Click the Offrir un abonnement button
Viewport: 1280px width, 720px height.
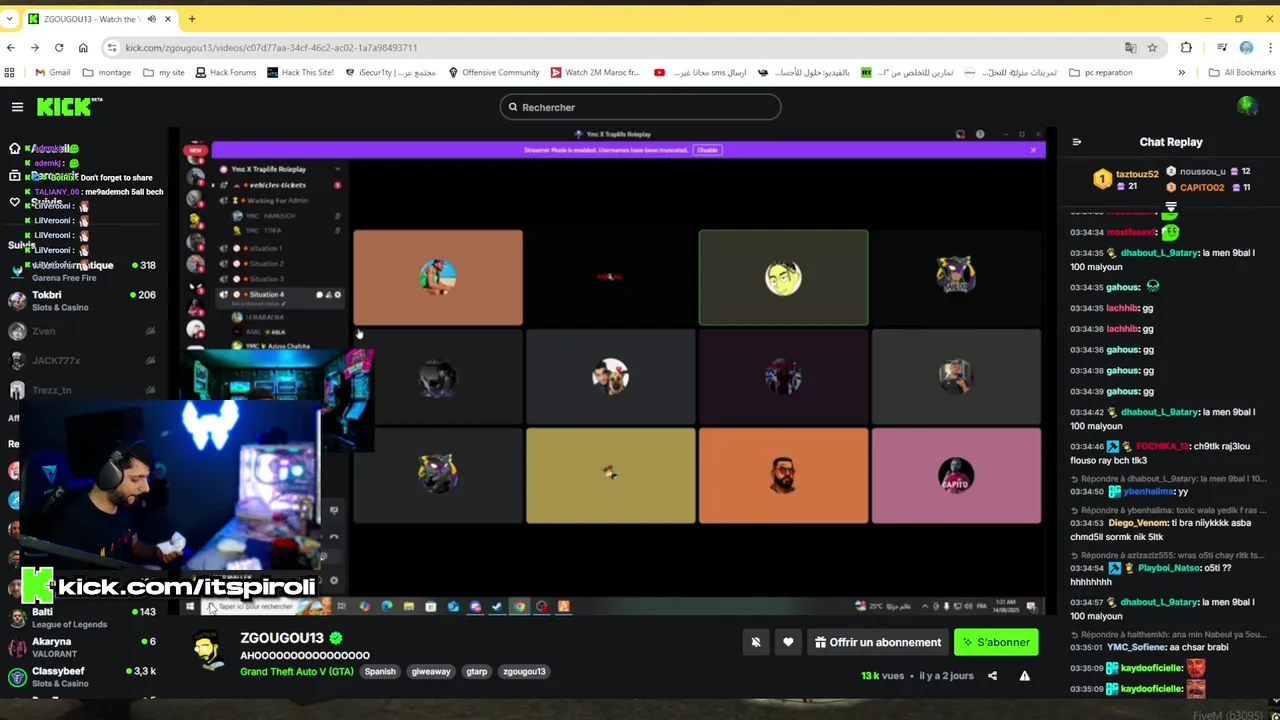(878, 642)
